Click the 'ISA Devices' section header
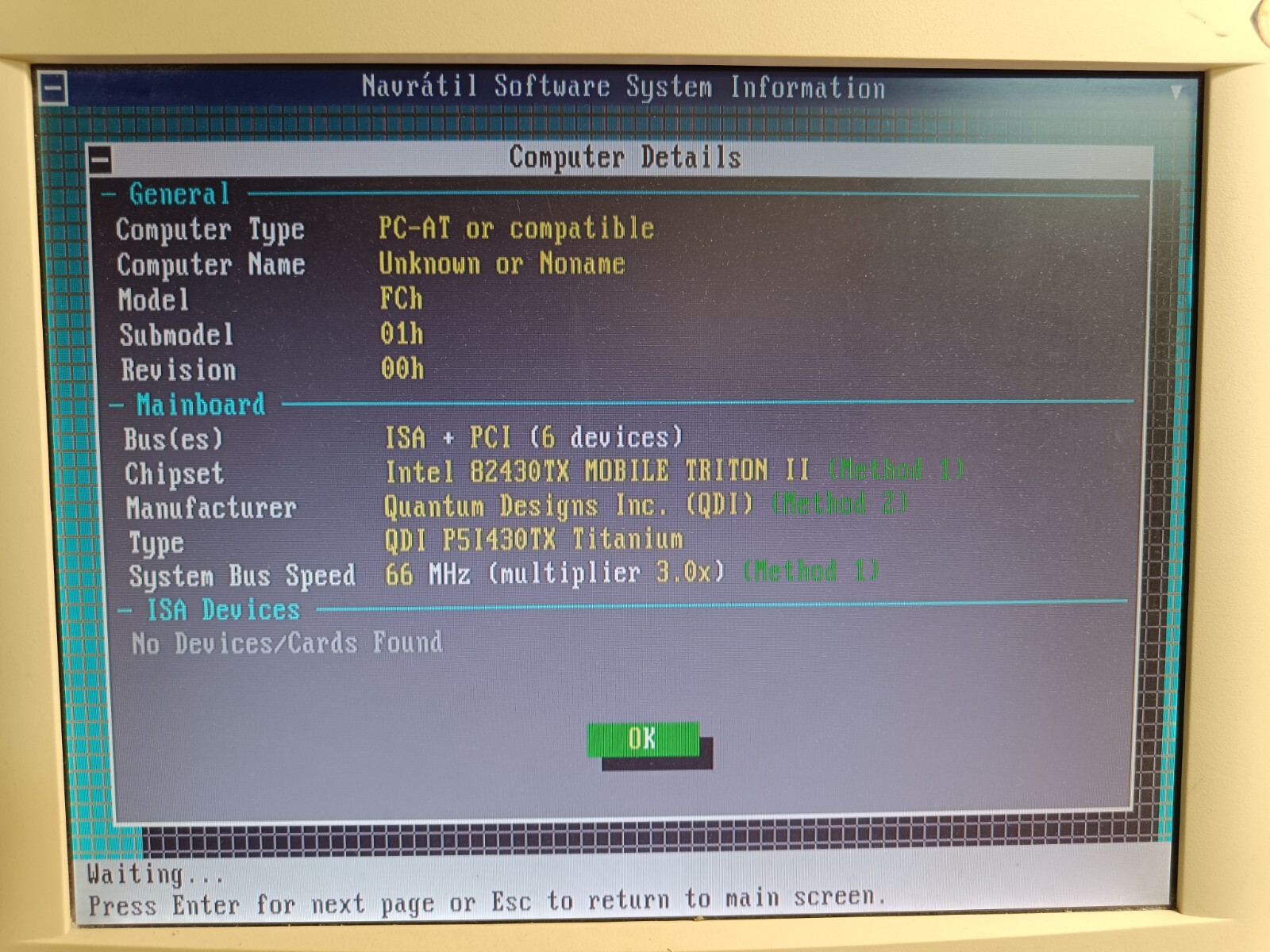 (224, 609)
